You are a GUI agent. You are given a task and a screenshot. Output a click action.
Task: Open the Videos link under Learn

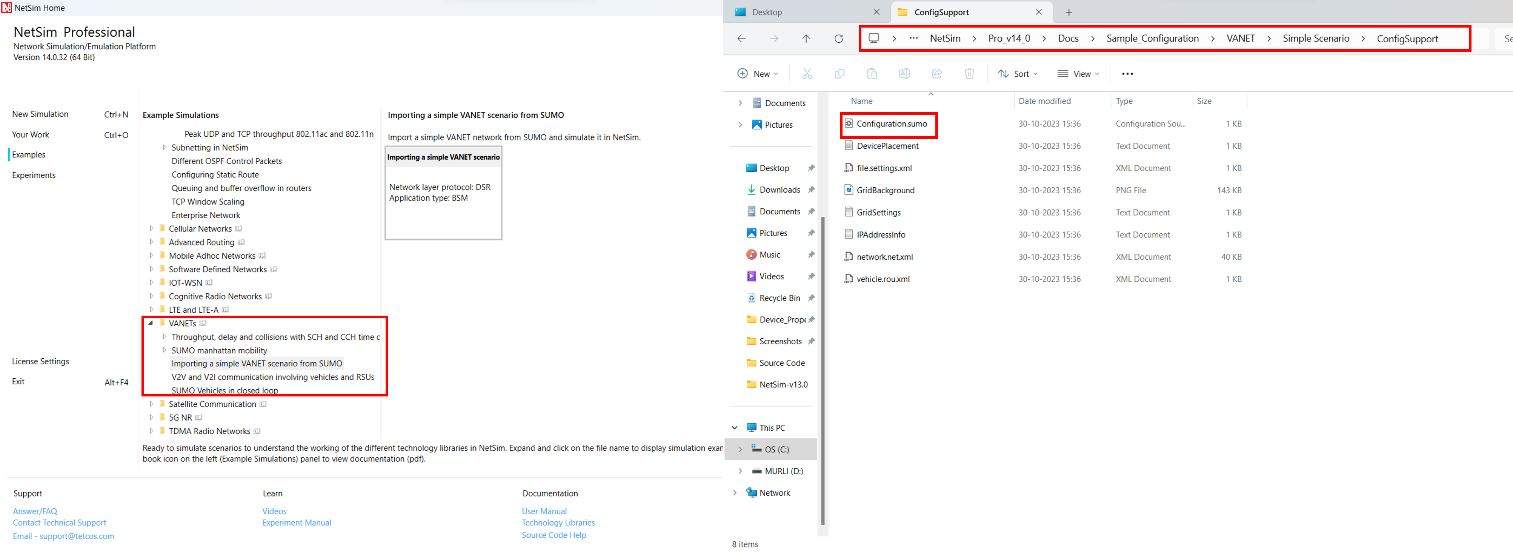click(274, 511)
